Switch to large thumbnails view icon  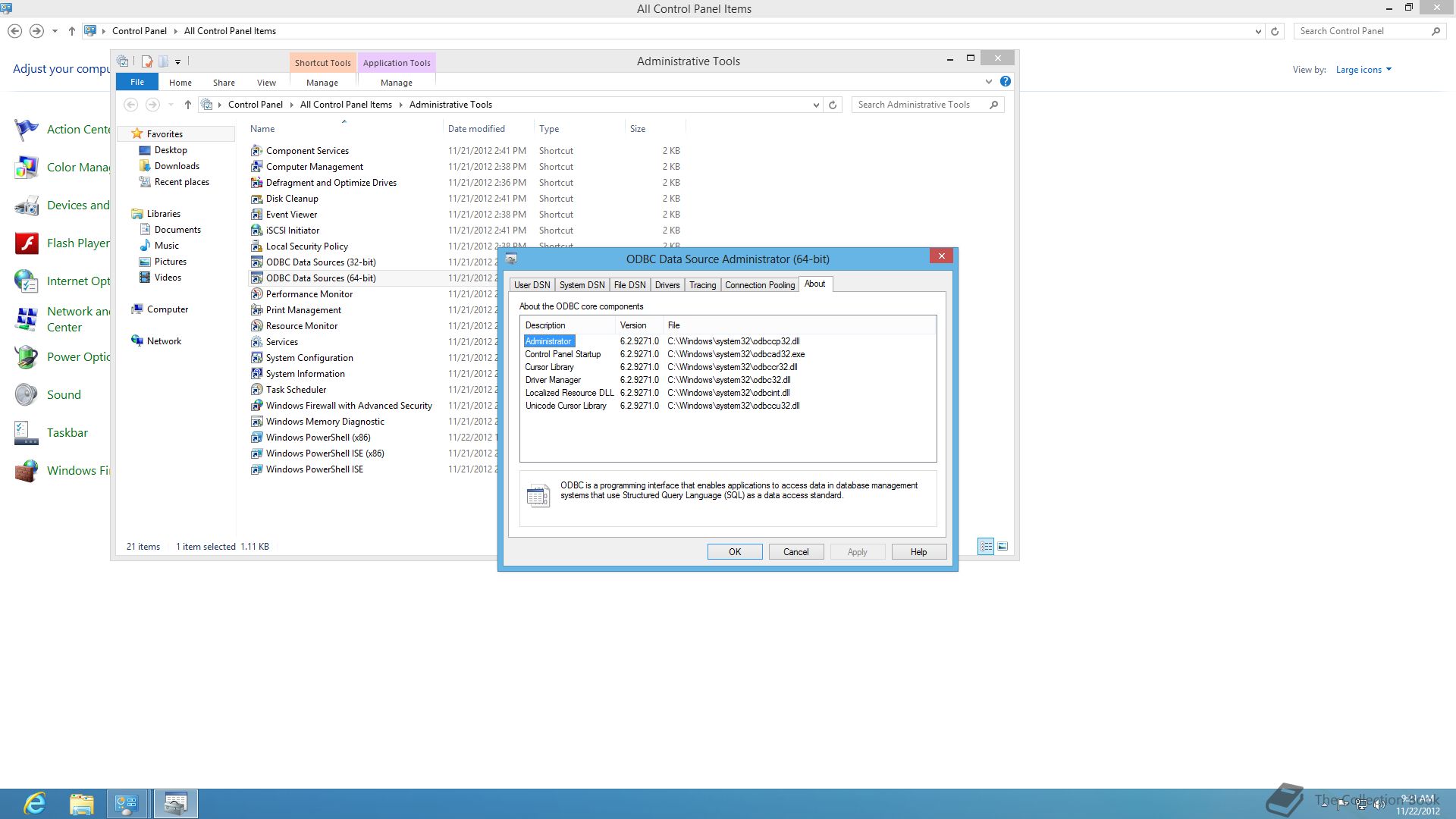pyautogui.click(x=1003, y=546)
